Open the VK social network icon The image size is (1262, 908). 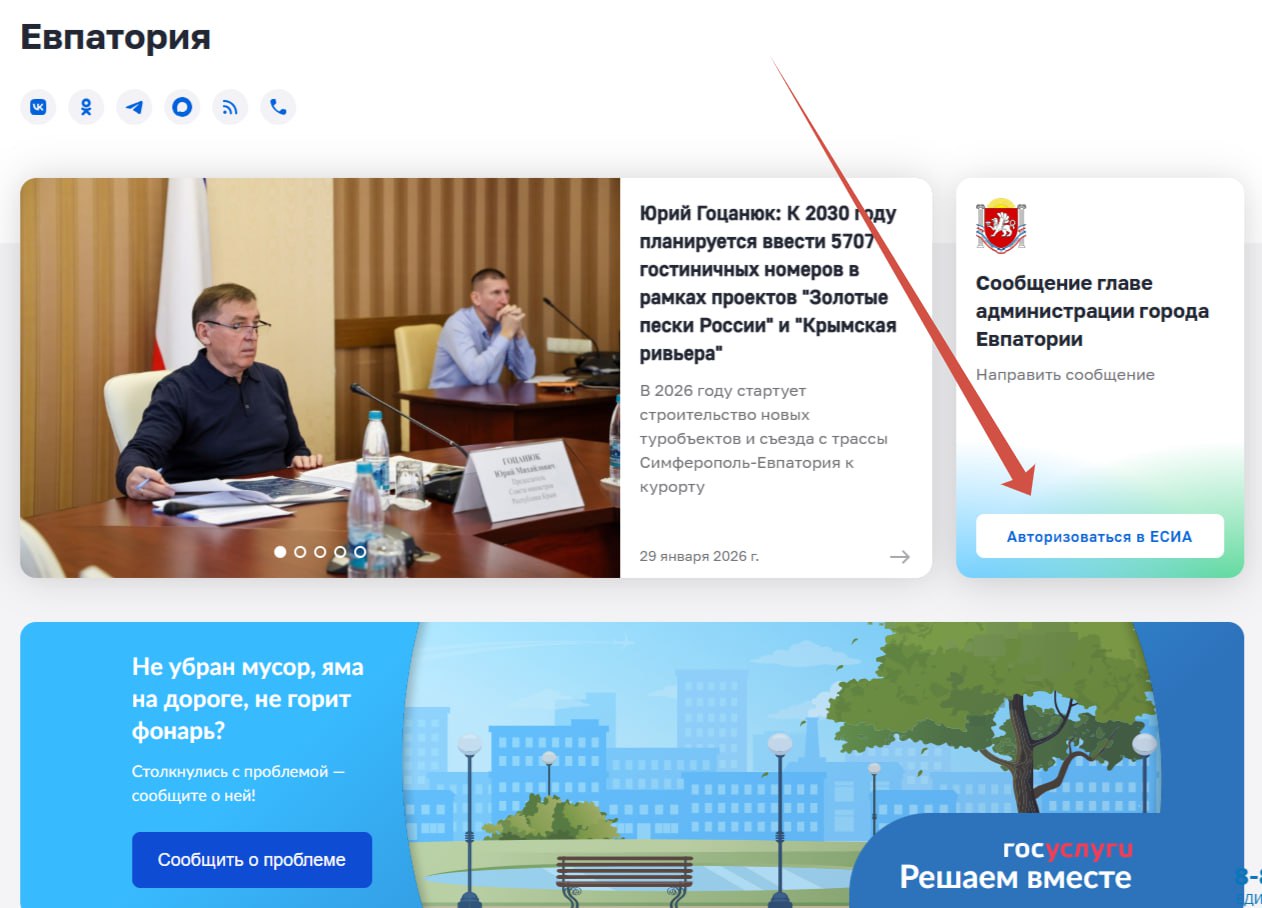(38, 107)
